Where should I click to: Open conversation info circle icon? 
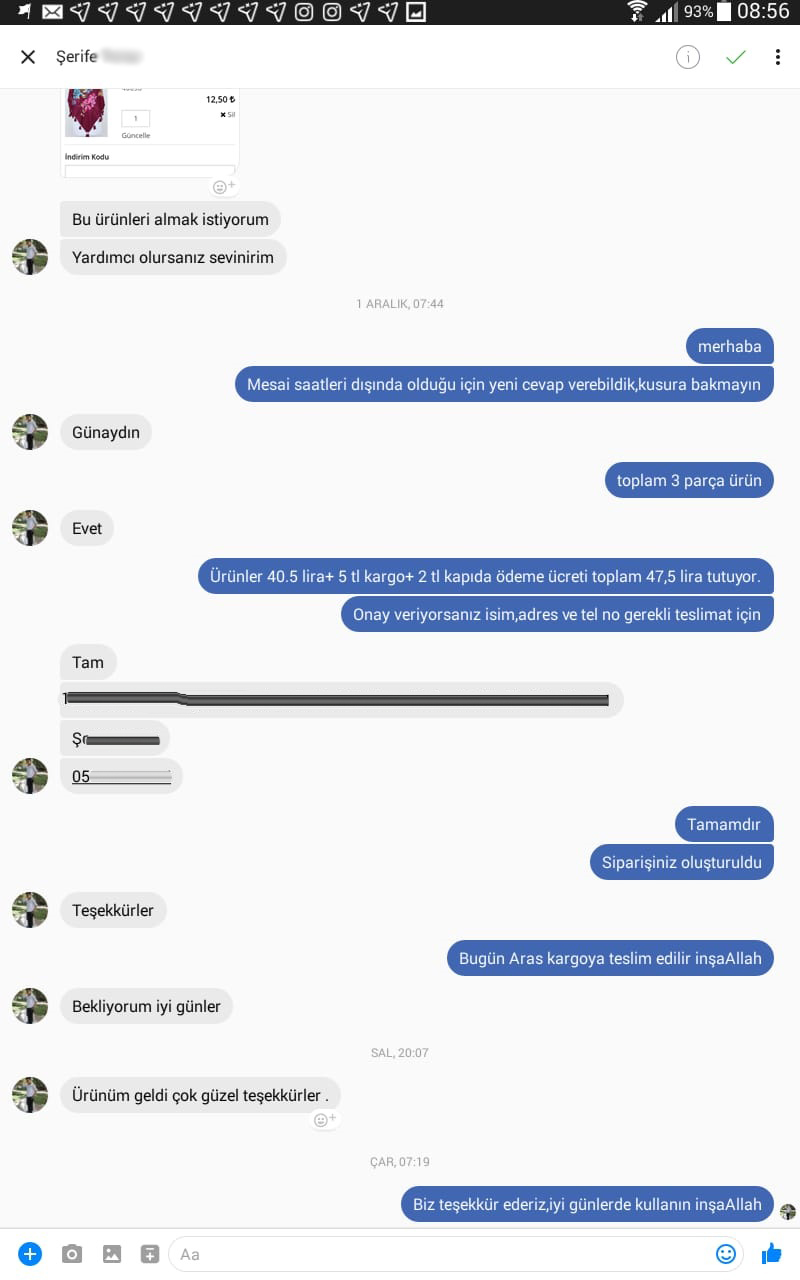point(688,57)
